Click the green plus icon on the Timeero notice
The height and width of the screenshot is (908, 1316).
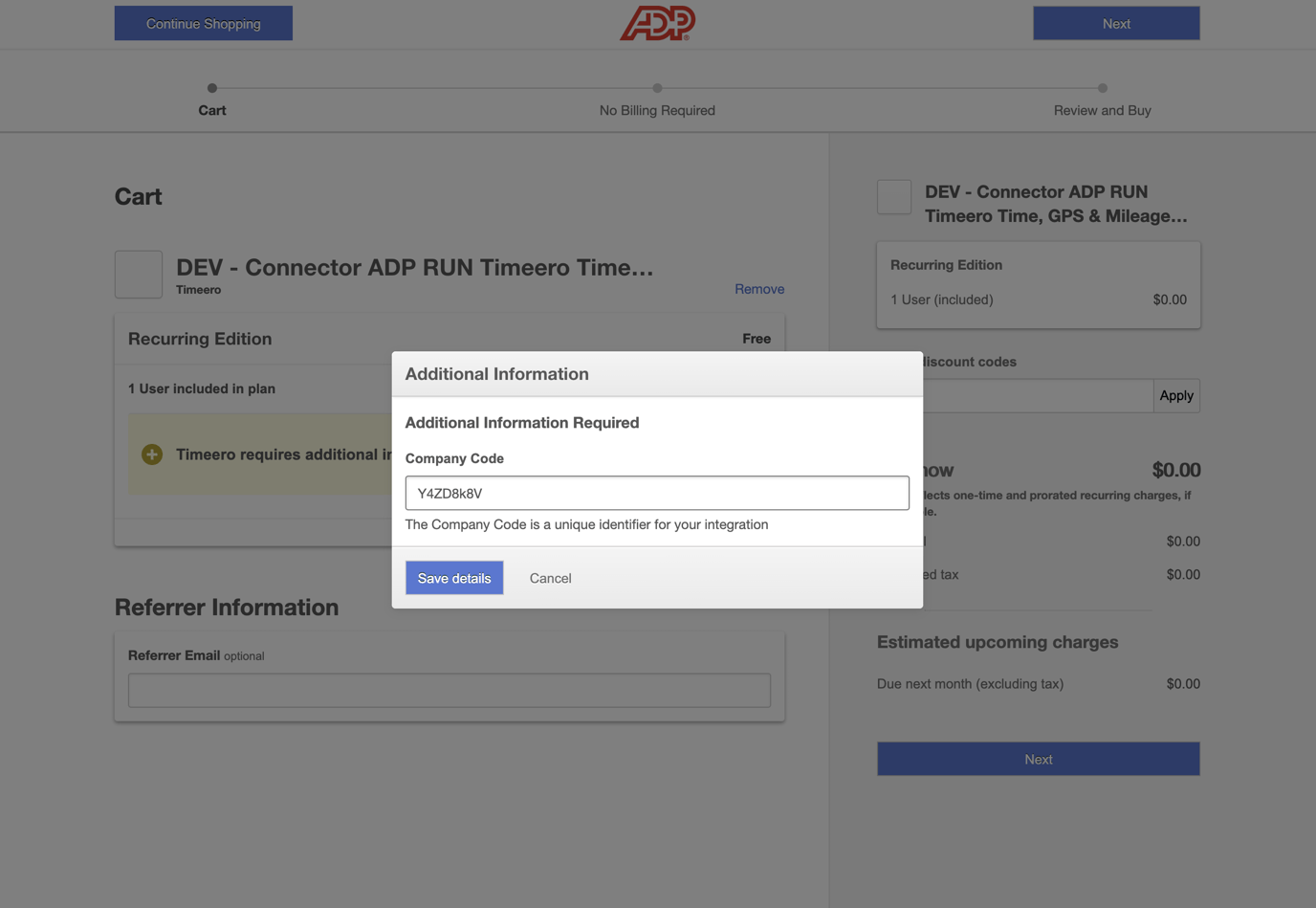click(151, 454)
